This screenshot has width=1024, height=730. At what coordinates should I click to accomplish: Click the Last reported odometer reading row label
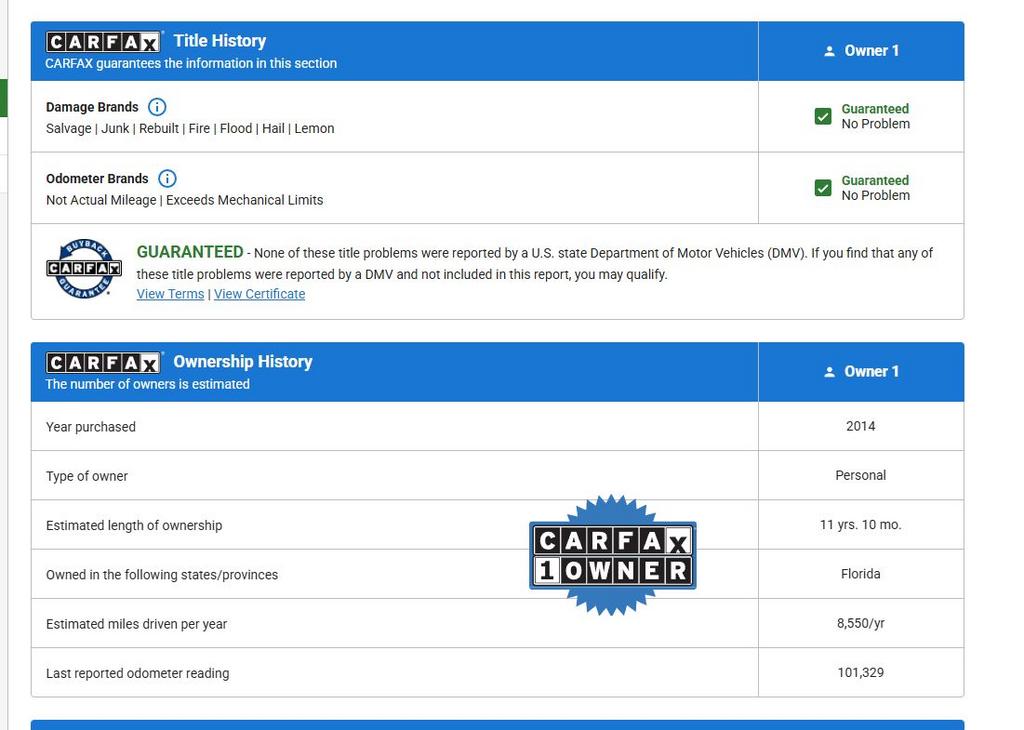[x=137, y=673]
